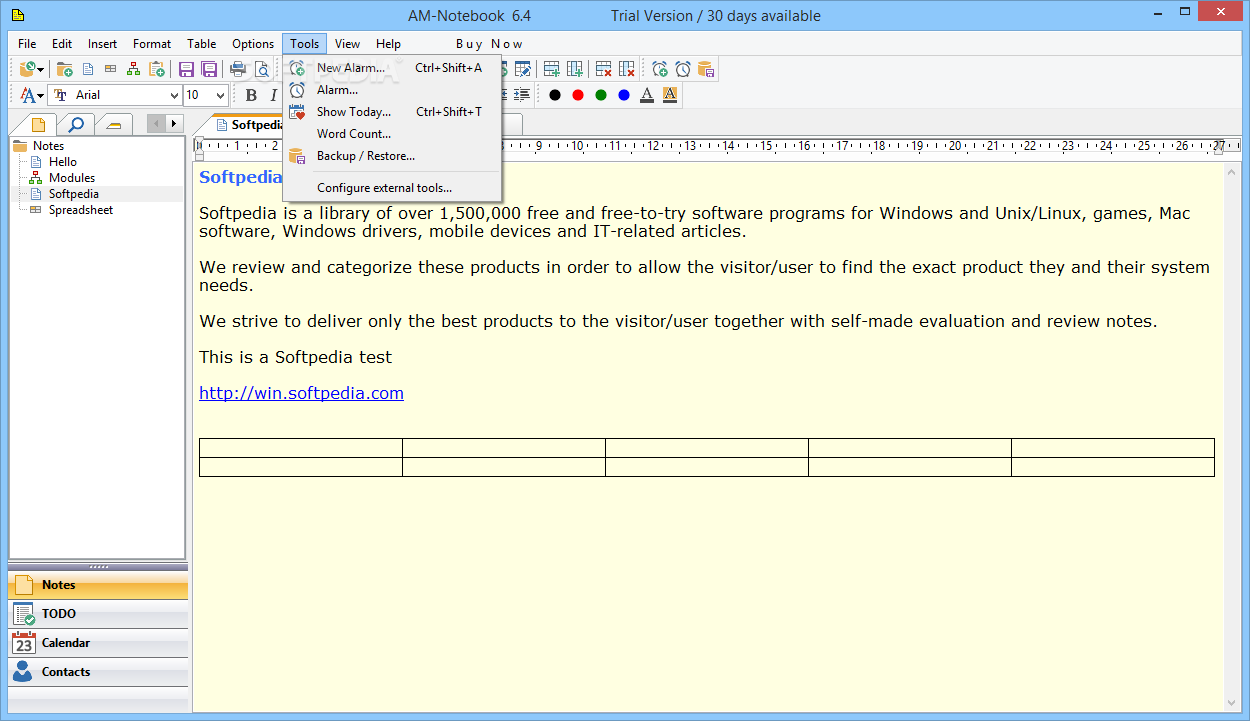Click the New Alarm toolbar icon
The image size is (1250, 721).
(659, 69)
